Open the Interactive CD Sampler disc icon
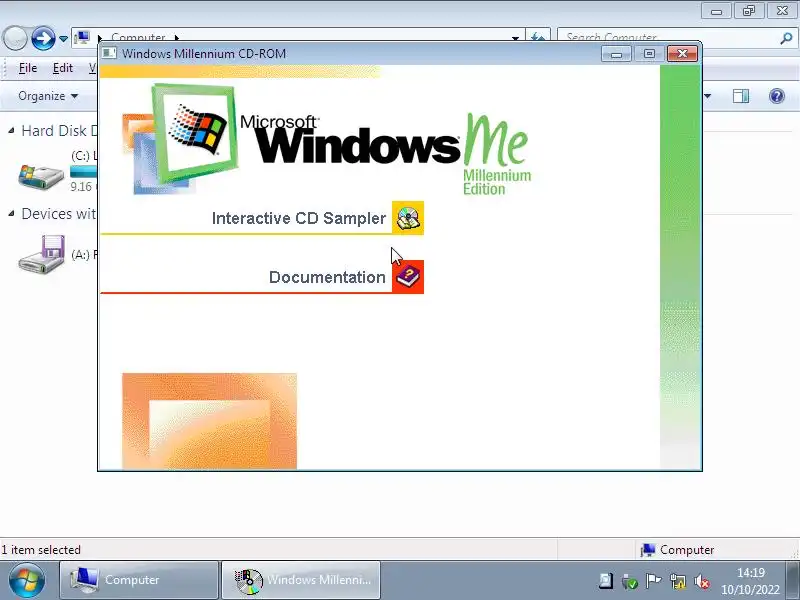 [x=408, y=218]
